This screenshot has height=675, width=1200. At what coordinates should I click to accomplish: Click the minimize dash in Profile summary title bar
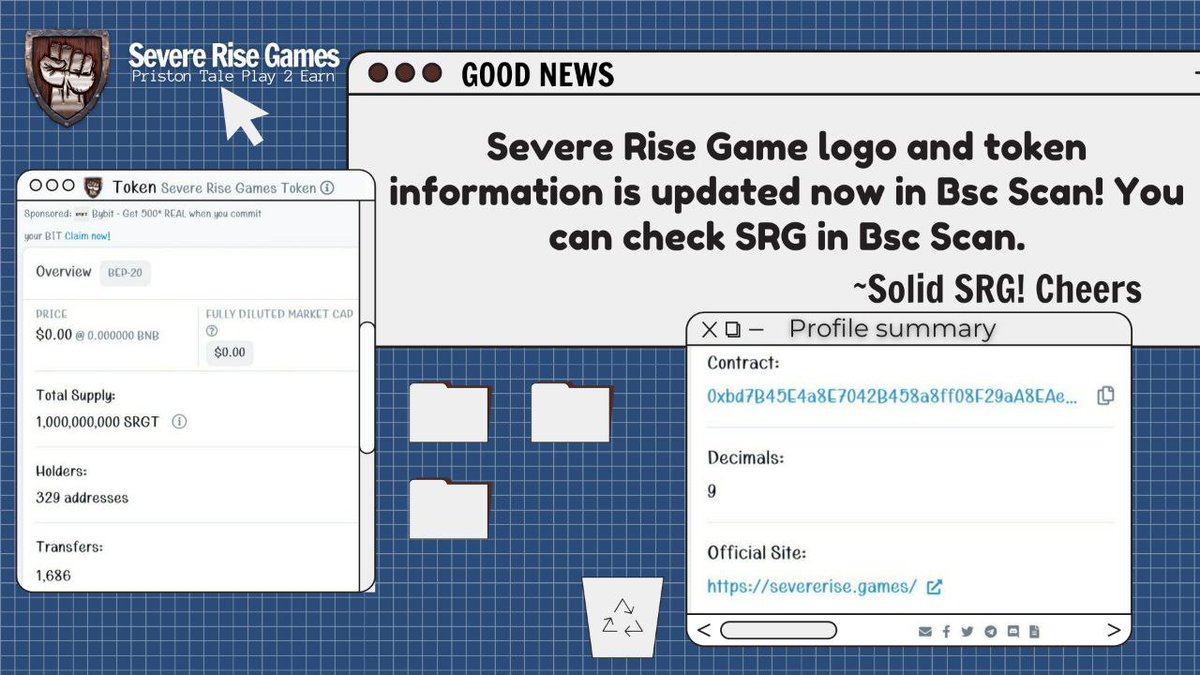click(x=756, y=329)
